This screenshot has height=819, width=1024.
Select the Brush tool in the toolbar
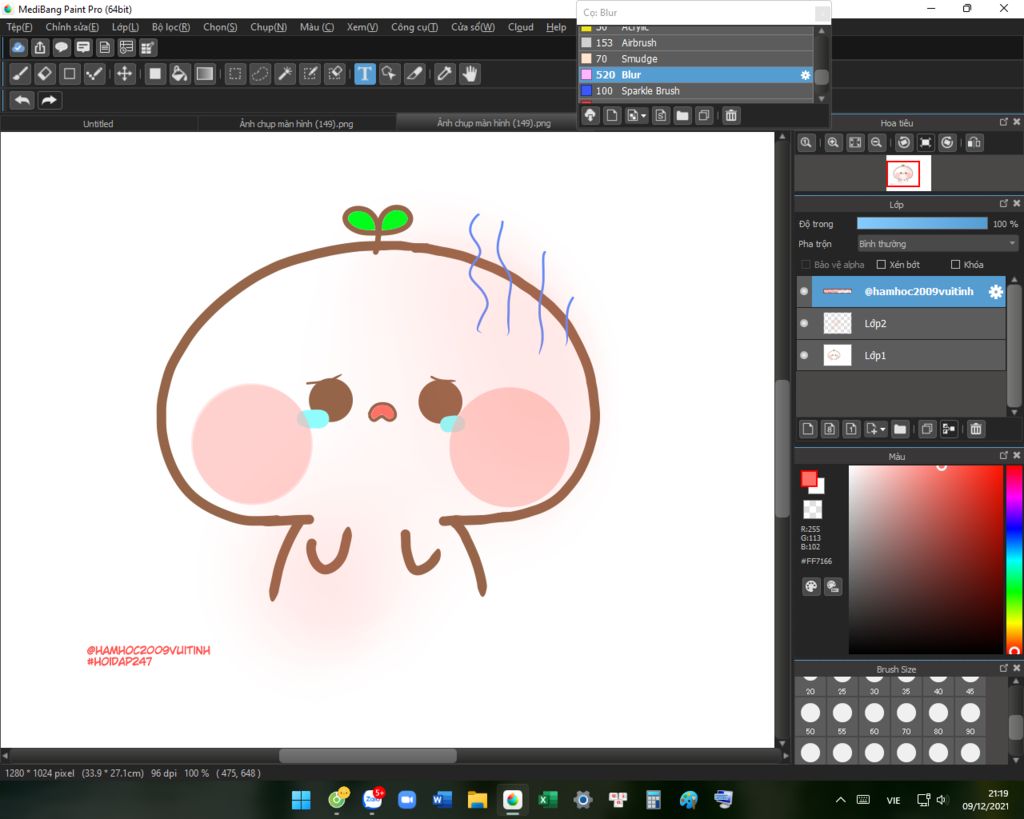[20, 74]
